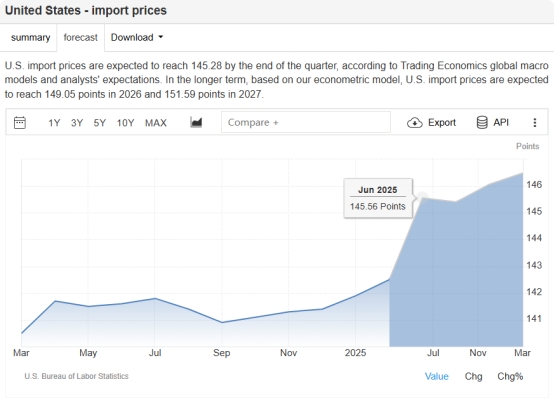
Task: Click the API database icon
Action: [x=482, y=122]
